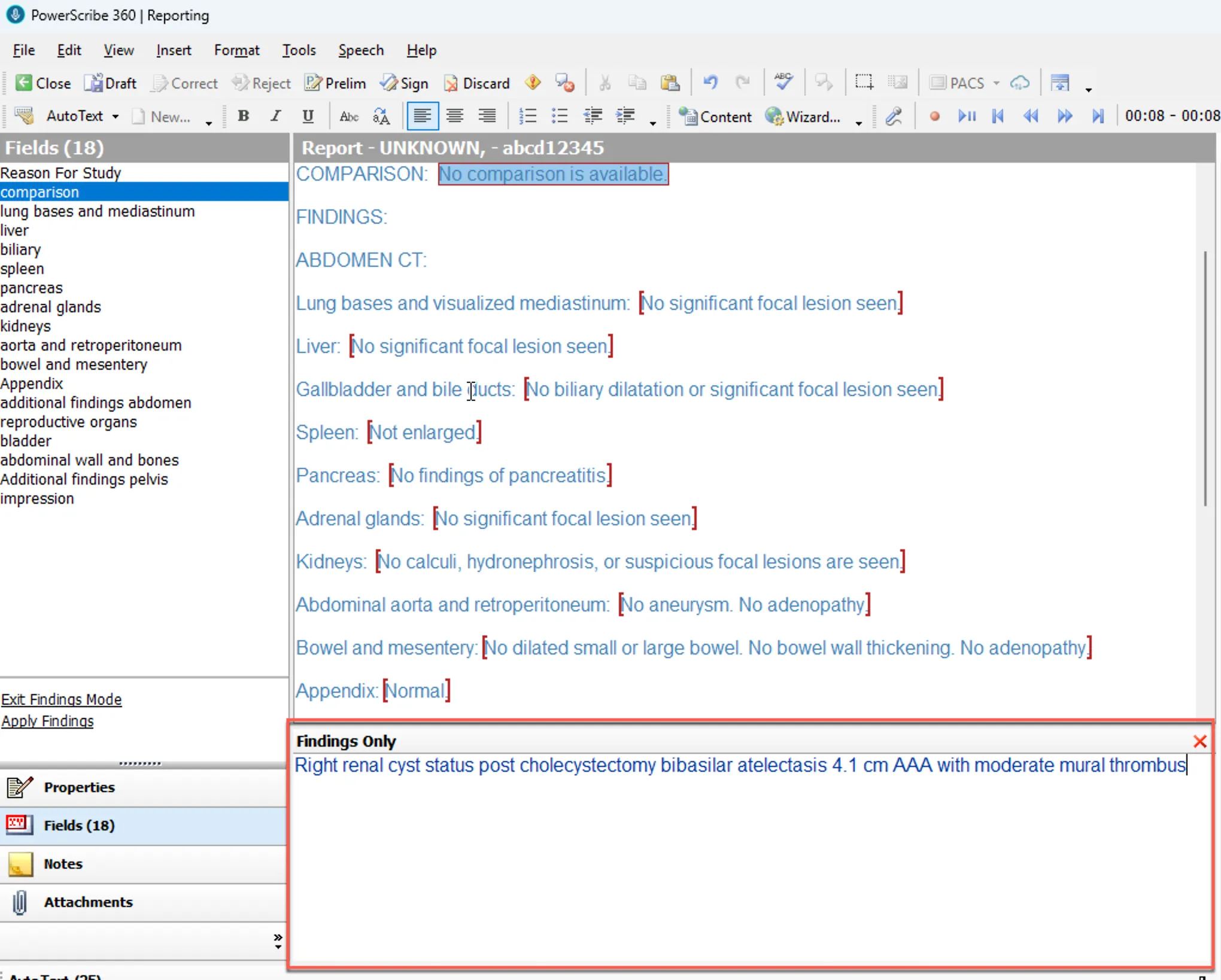Image resolution: width=1221 pixels, height=980 pixels.
Task: Select the kidneys field in list
Action: coord(26,326)
